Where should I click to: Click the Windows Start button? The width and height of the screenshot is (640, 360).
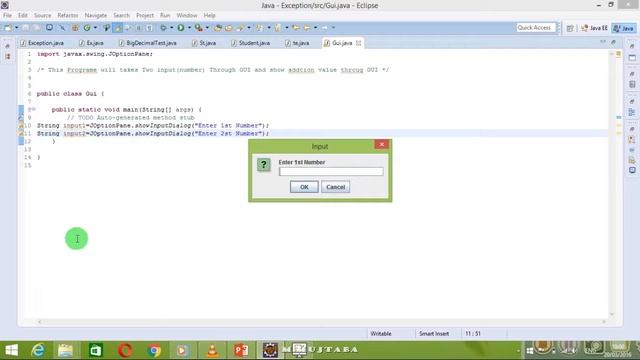click(x=11, y=350)
